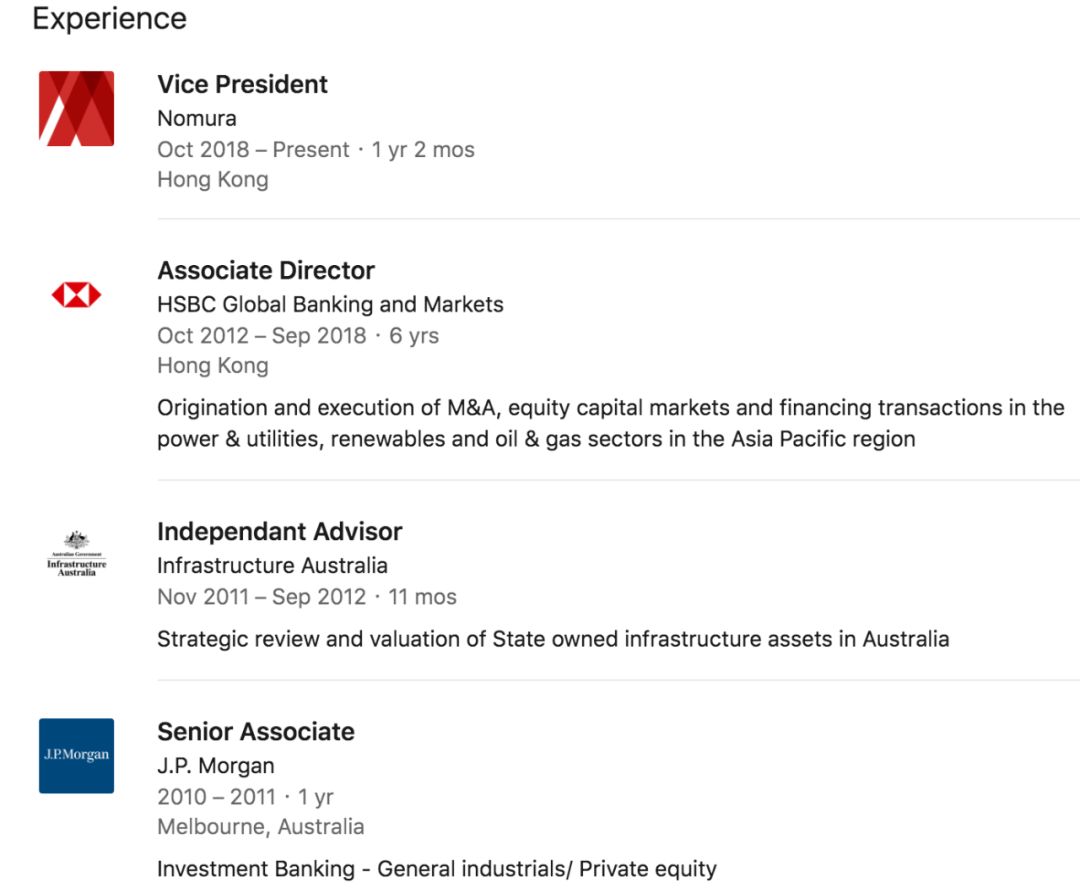The height and width of the screenshot is (888, 1080).
Task: Open the Vice President position title
Action: 242,85
